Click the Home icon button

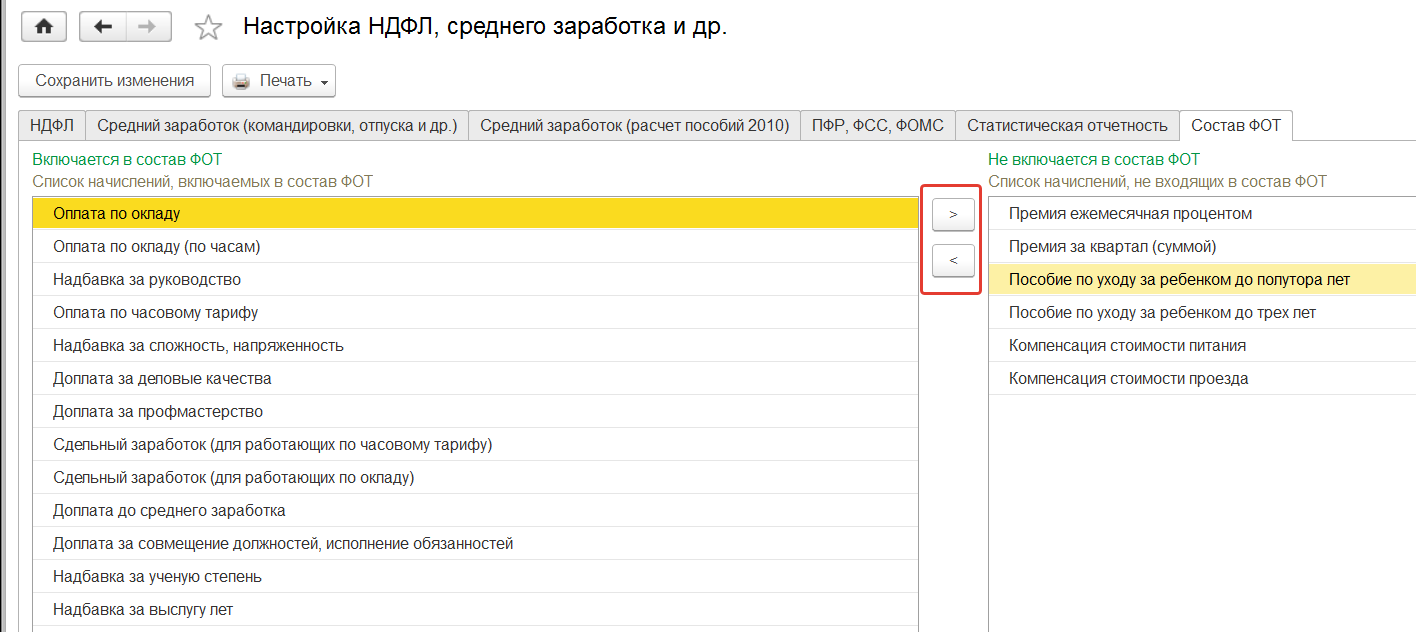pyautogui.click(x=43, y=27)
